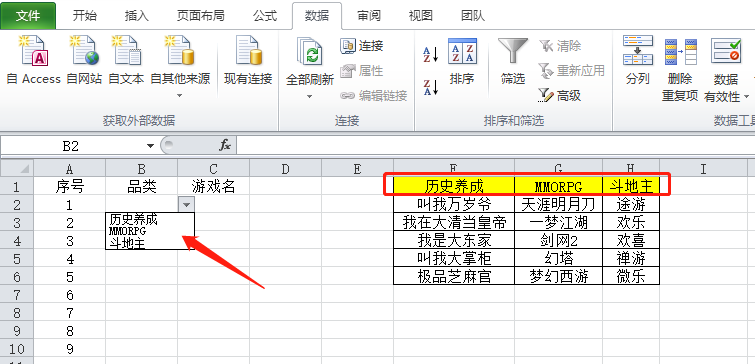This screenshot has width=755, height=364.
Task: Toggle the Filter (筛选) funnel
Action: [x=512, y=62]
